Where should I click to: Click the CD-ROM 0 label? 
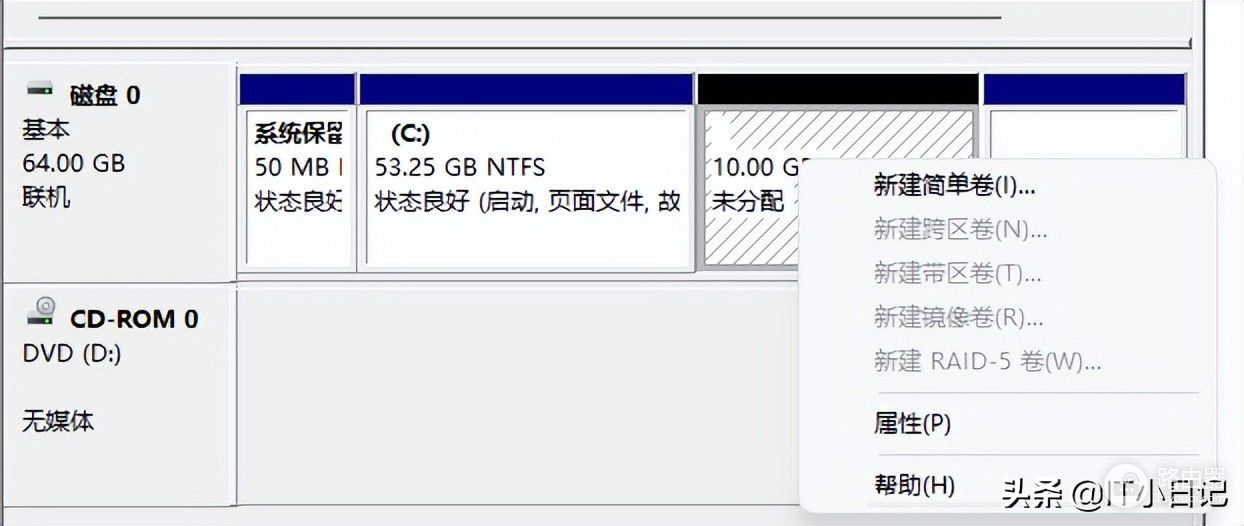point(134,319)
